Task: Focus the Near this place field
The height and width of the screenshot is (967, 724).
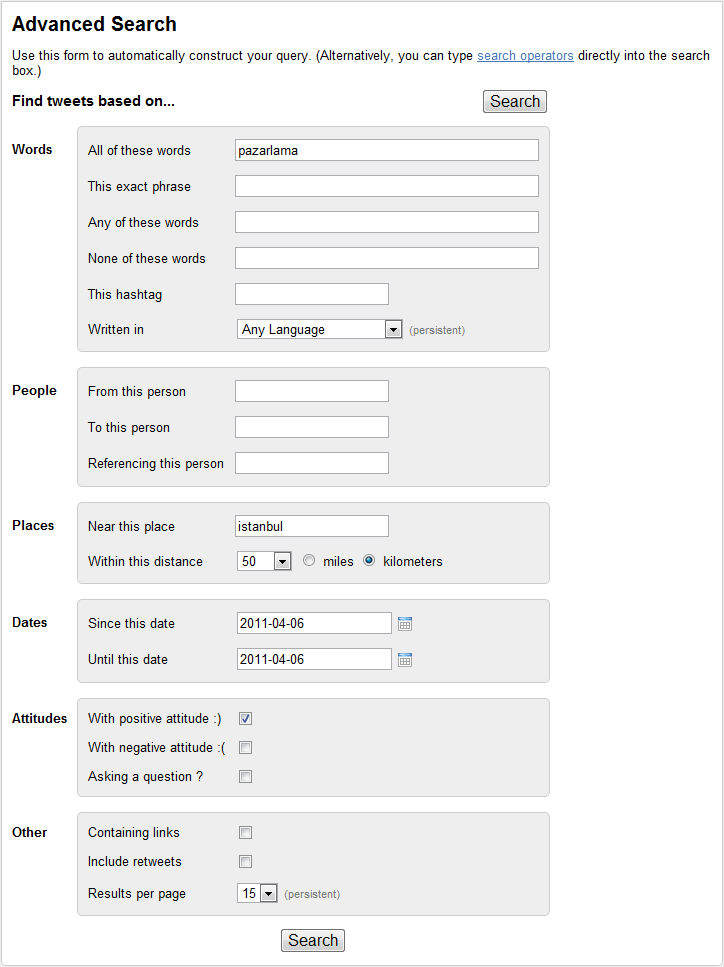Action: click(x=312, y=526)
